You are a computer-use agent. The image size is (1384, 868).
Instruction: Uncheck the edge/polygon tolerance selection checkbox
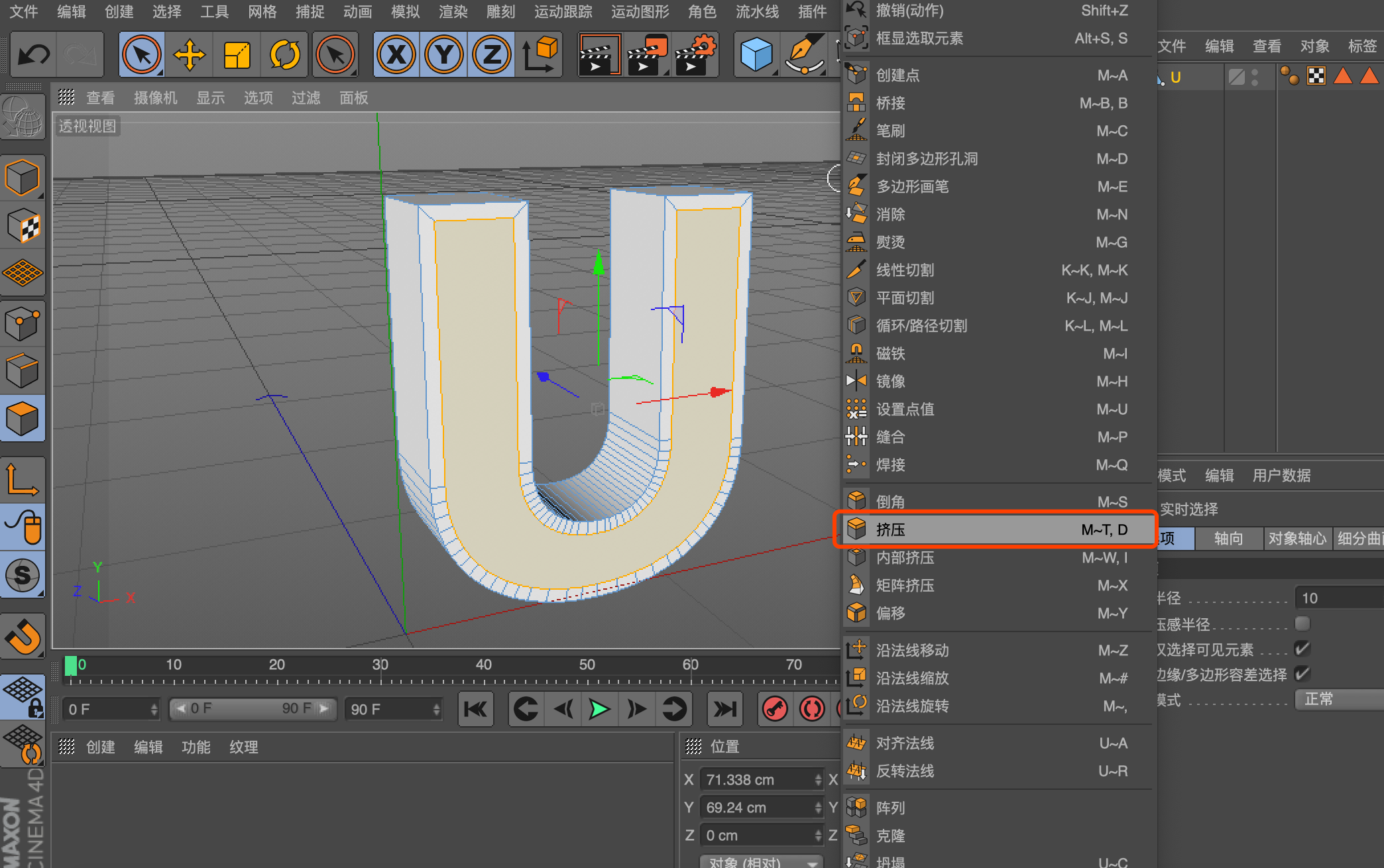point(1302,674)
